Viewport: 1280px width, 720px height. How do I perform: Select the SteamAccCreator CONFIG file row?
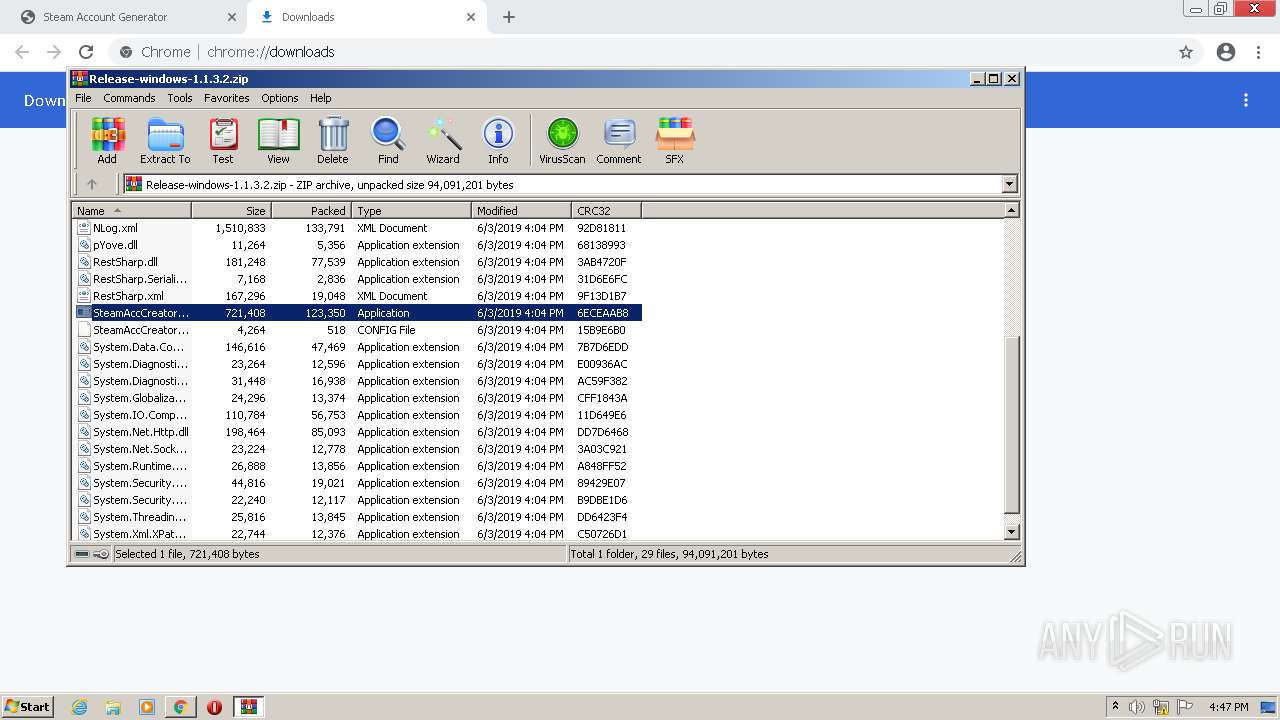358,330
